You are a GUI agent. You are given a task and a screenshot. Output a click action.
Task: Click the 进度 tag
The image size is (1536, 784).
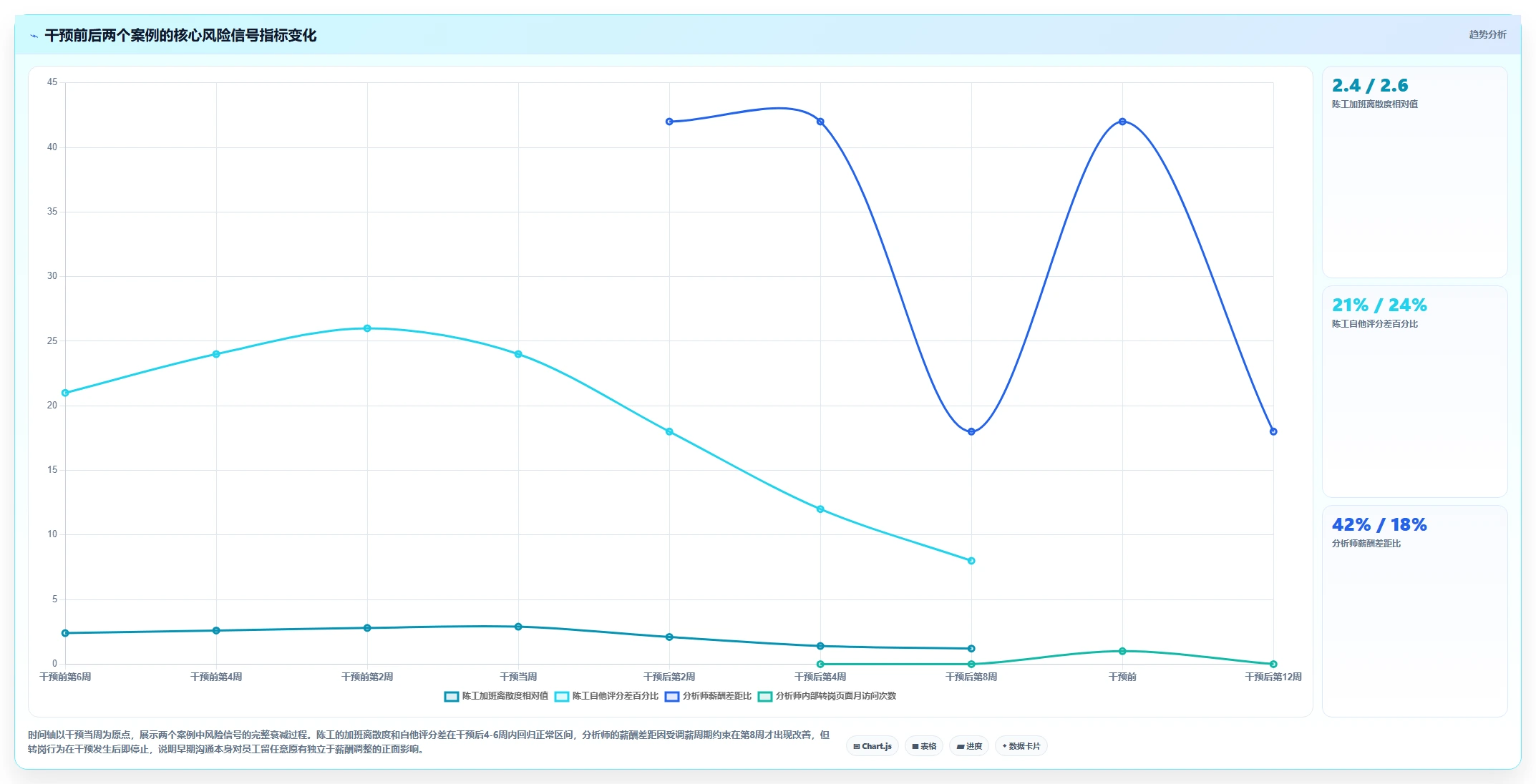(x=969, y=746)
